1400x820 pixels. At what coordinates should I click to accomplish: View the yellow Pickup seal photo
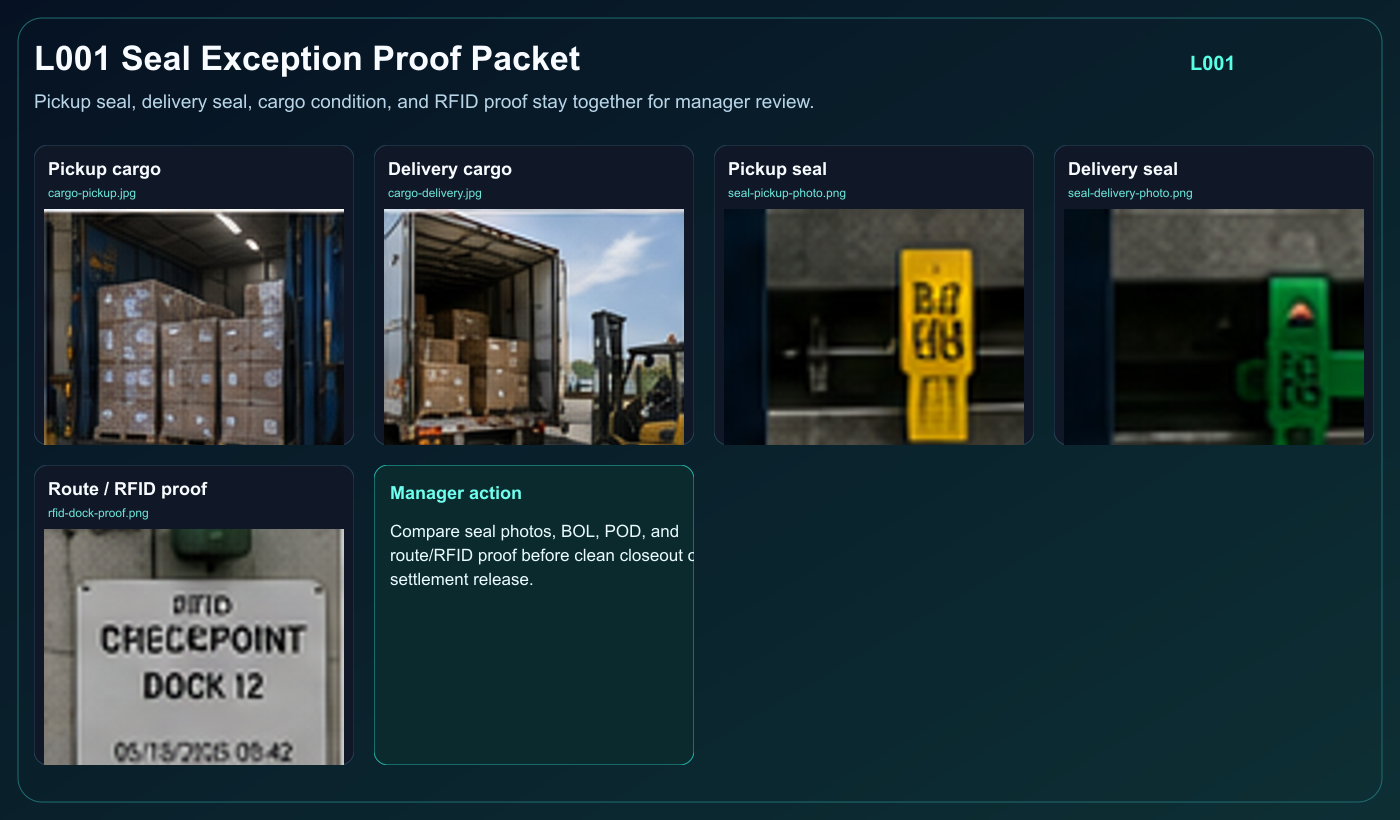(x=874, y=327)
